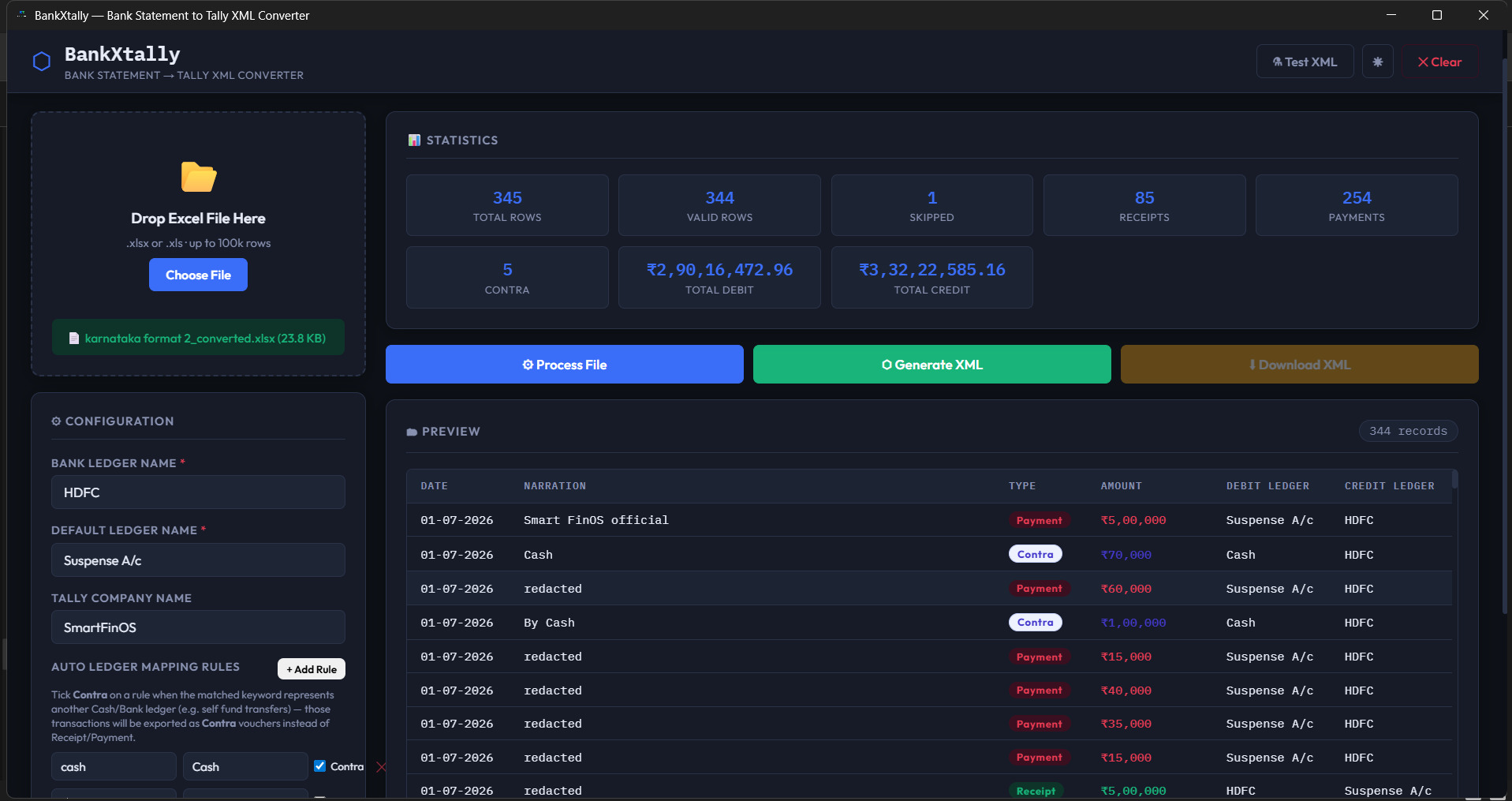The height and width of the screenshot is (801, 1512).
Task: Select the Contra 5 statistic card
Action: click(507, 277)
